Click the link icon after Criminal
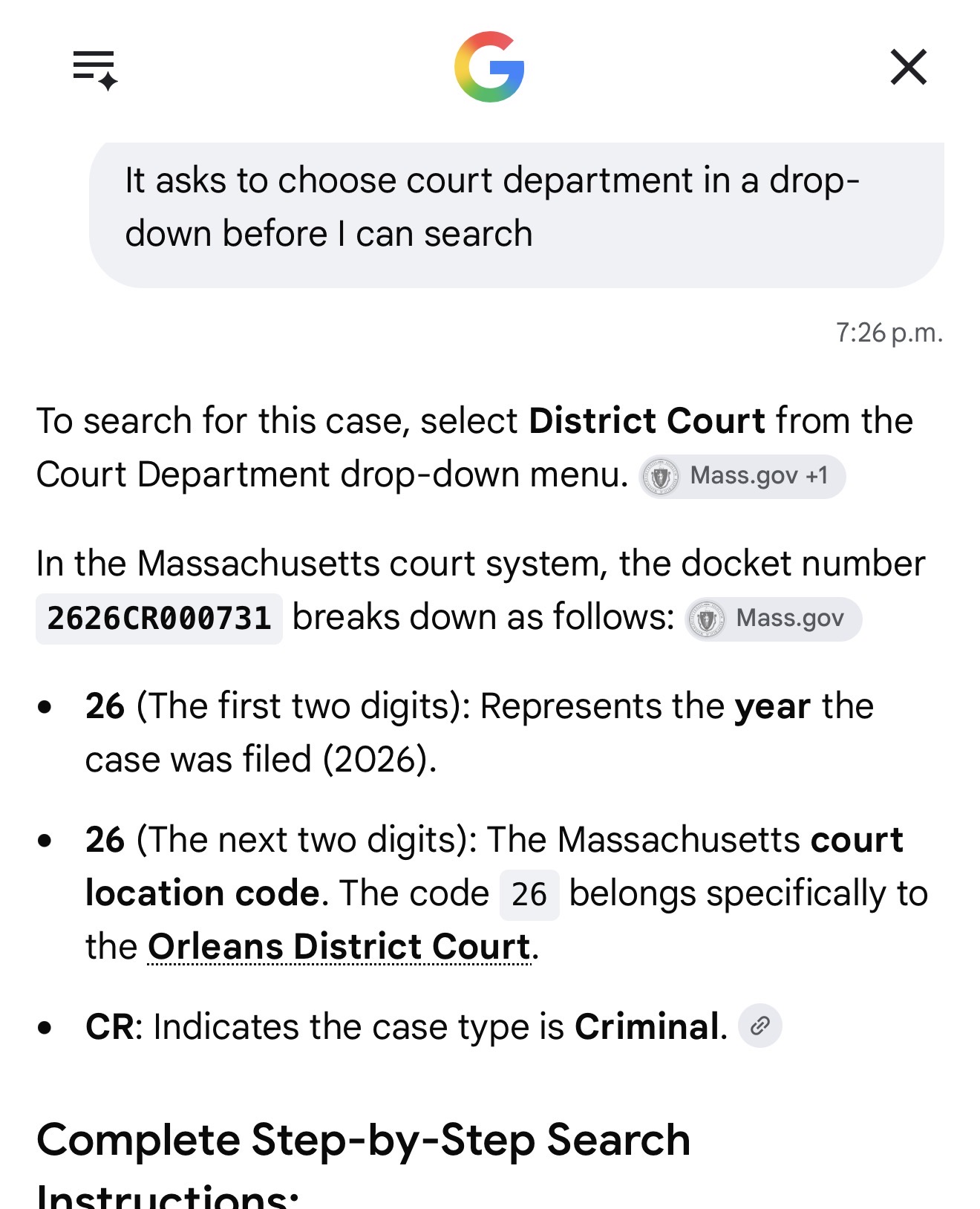The height and width of the screenshot is (1209, 980). 759,1026
